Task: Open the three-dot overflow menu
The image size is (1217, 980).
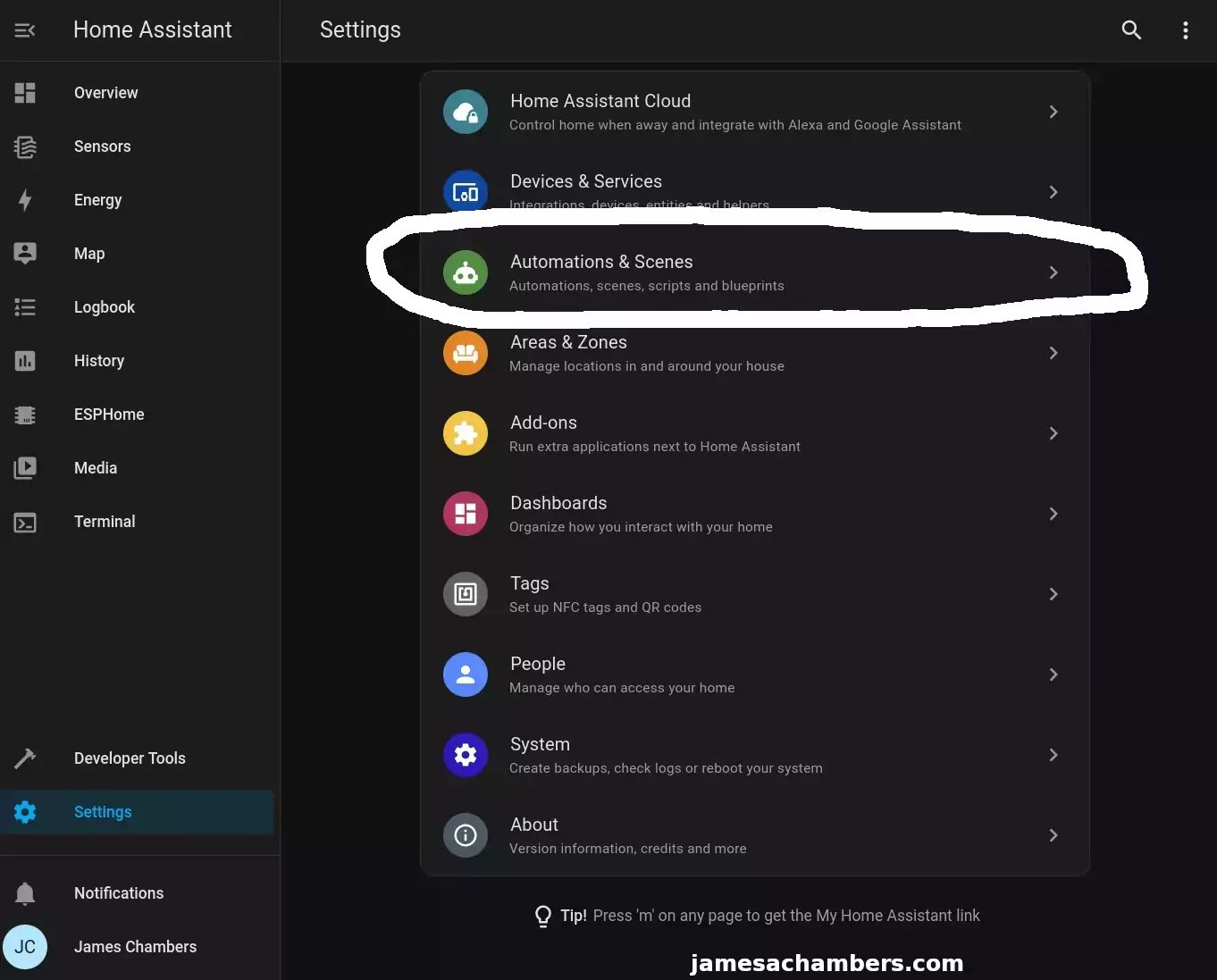Action: tap(1185, 29)
